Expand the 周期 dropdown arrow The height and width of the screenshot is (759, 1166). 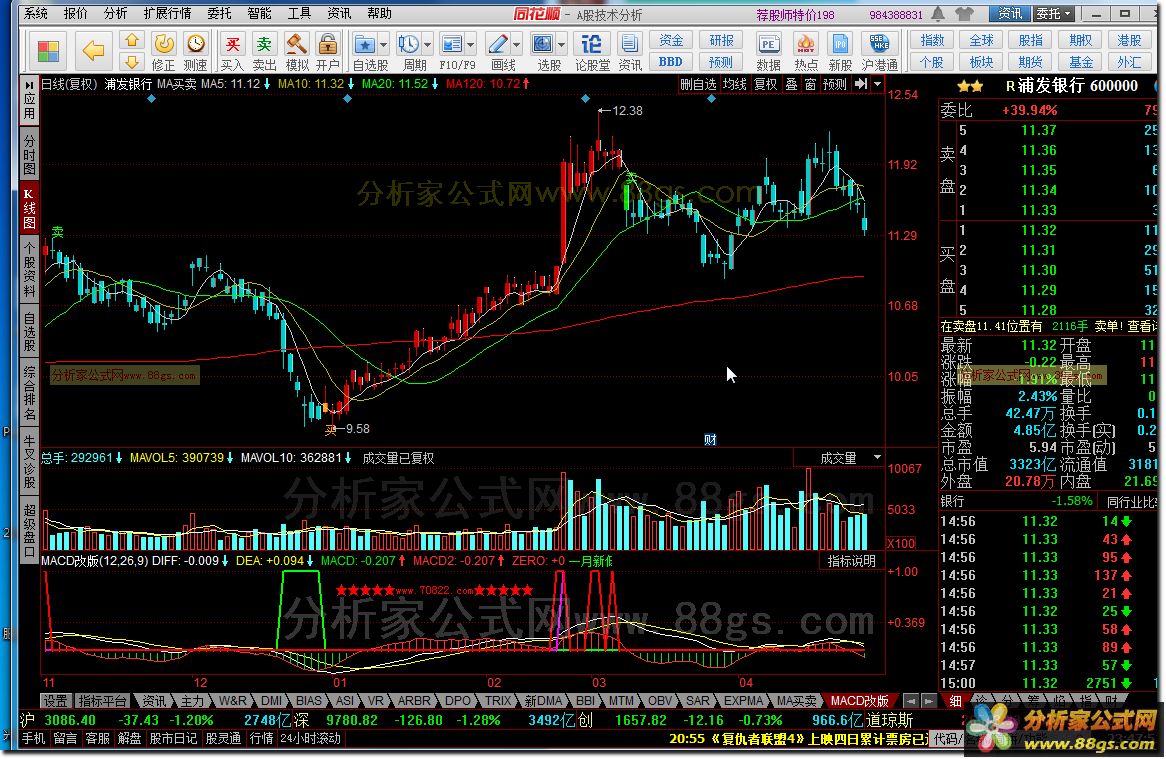tap(428, 45)
